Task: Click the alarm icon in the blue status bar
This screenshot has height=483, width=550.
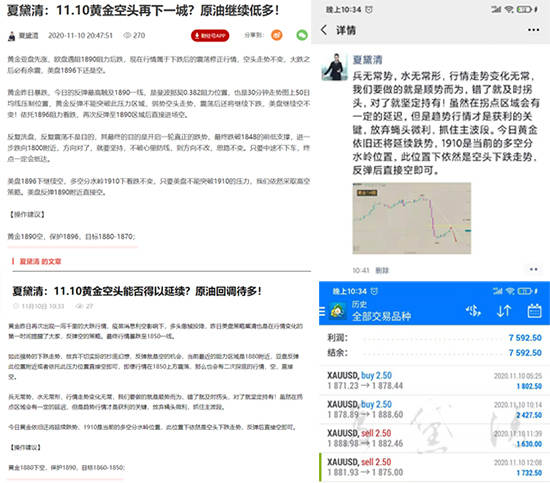Action: click(x=374, y=291)
